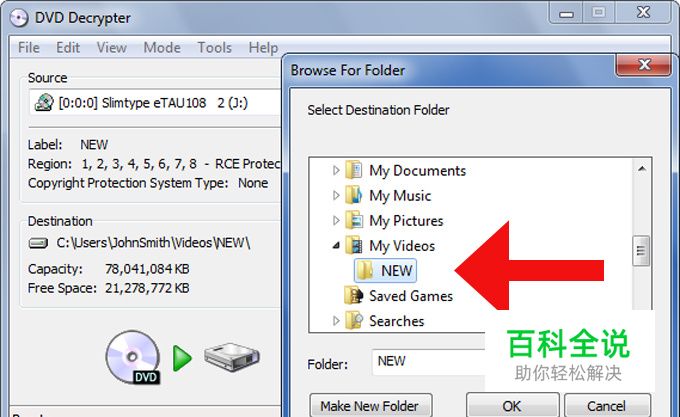Click the DVD to hard drive decrypt button

pyautogui.click(x=182, y=358)
